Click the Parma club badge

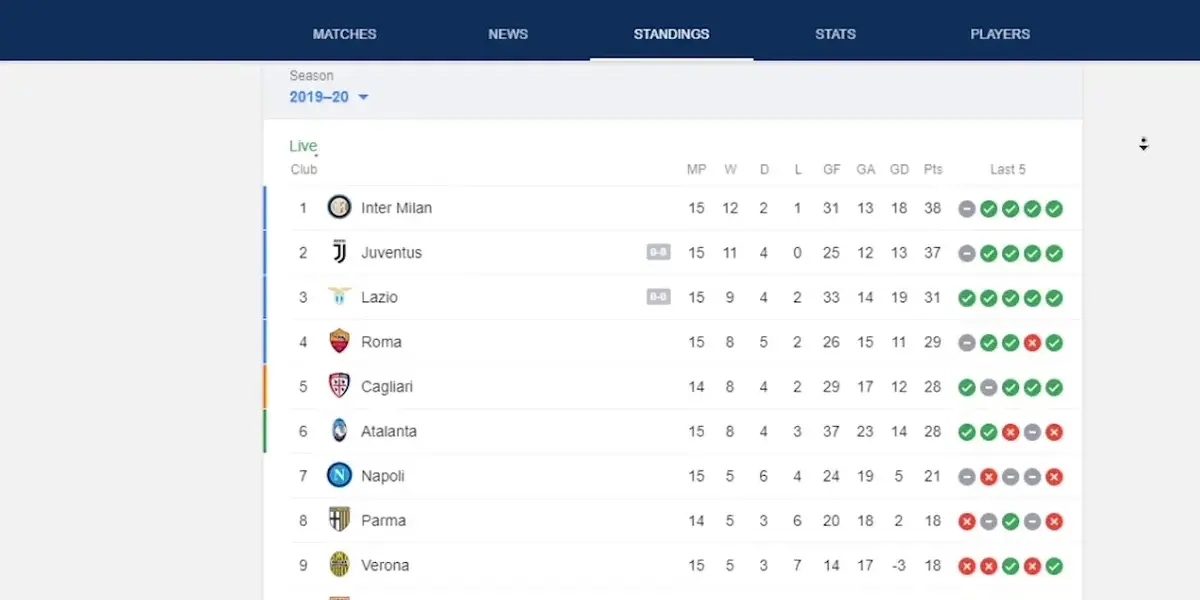pyautogui.click(x=339, y=520)
